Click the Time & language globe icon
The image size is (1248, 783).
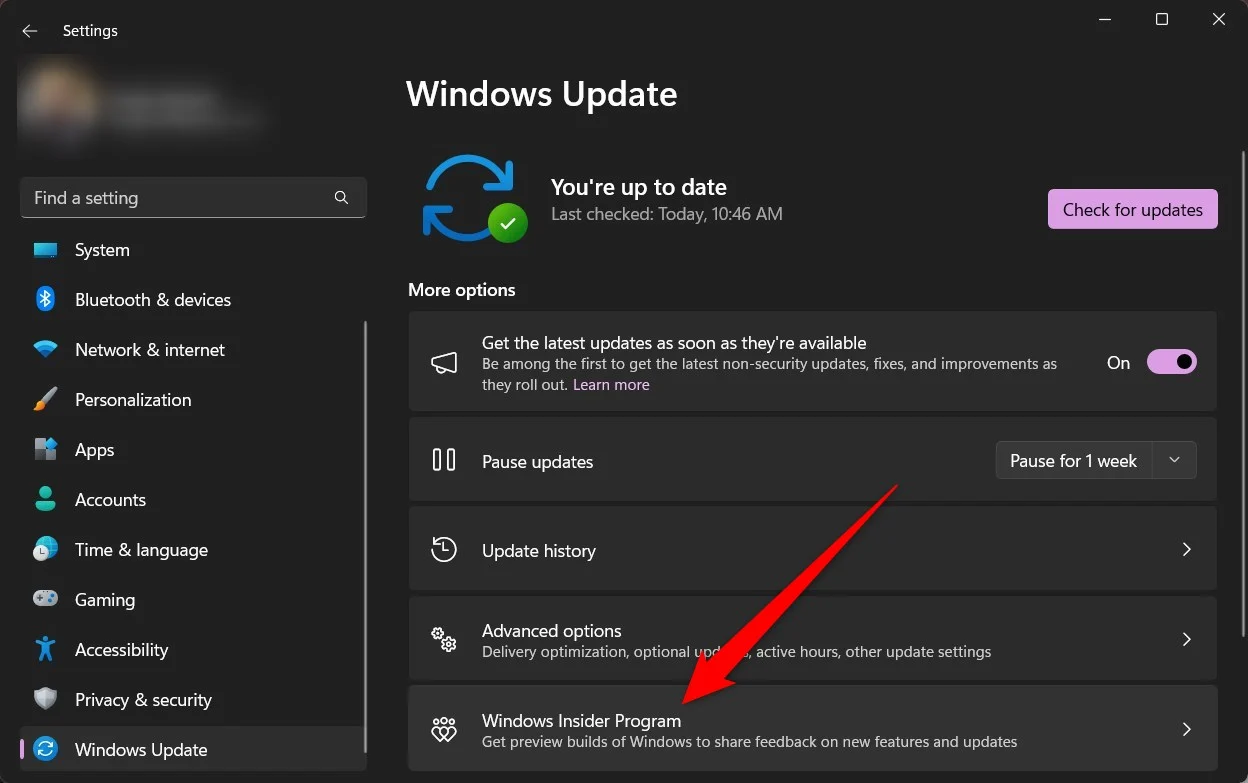pos(45,549)
